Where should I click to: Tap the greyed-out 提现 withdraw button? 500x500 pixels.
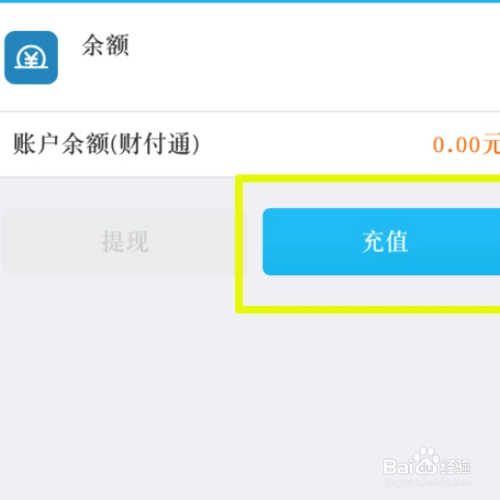(119, 242)
